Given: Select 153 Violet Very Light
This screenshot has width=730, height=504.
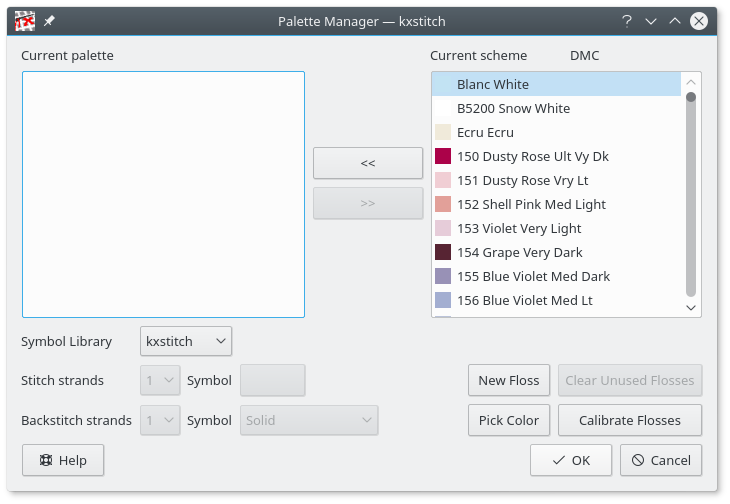Looking at the screenshot, I should (556, 228).
